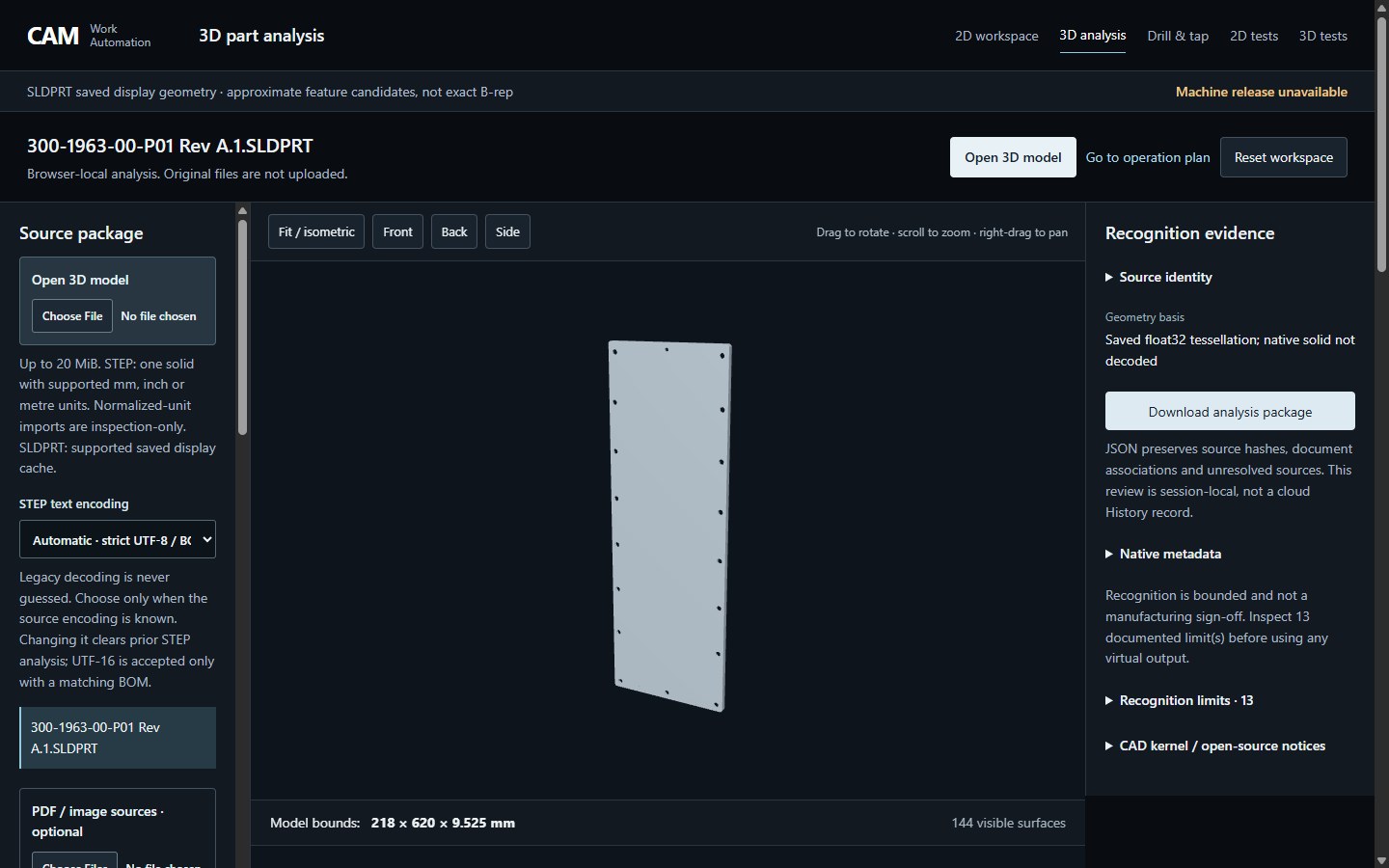1389x868 pixels.
Task: Click the Source package heading
Action: point(81,233)
